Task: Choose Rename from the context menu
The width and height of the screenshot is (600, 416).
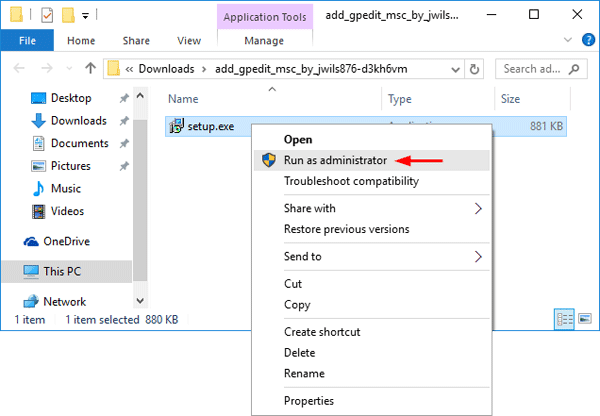Action: click(x=372, y=373)
